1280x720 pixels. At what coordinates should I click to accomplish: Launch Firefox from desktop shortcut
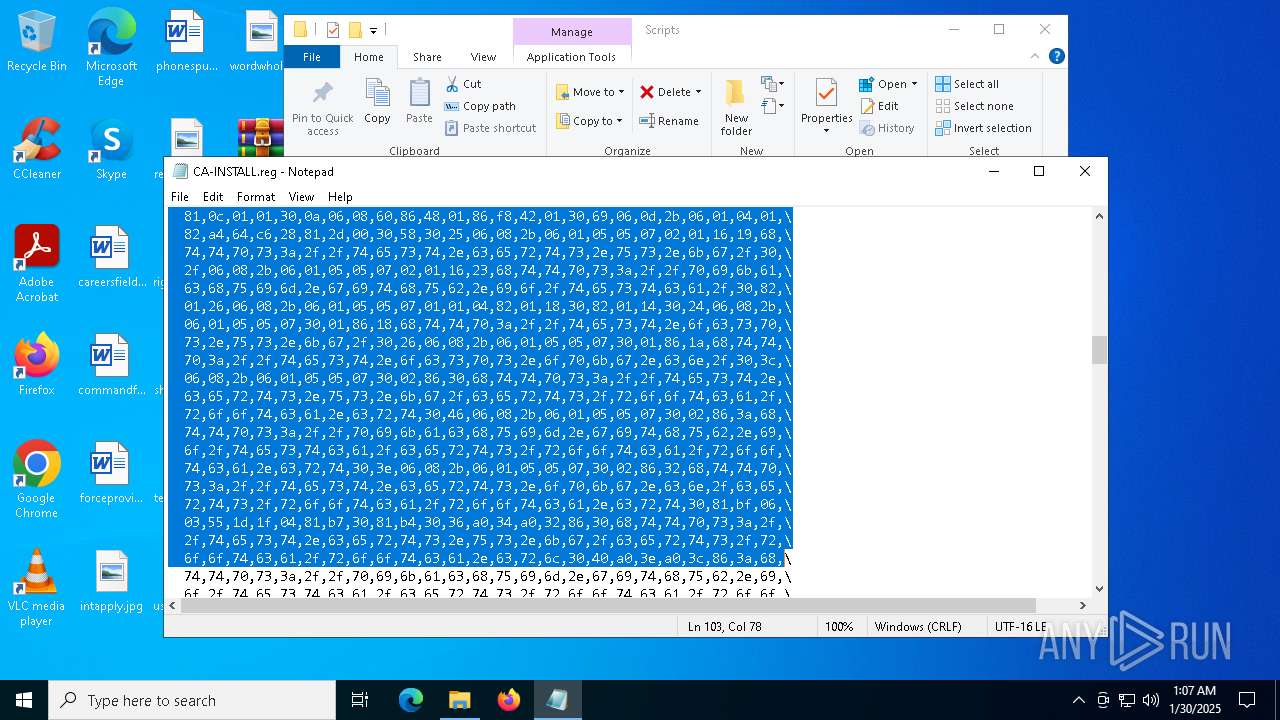(x=37, y=365)
